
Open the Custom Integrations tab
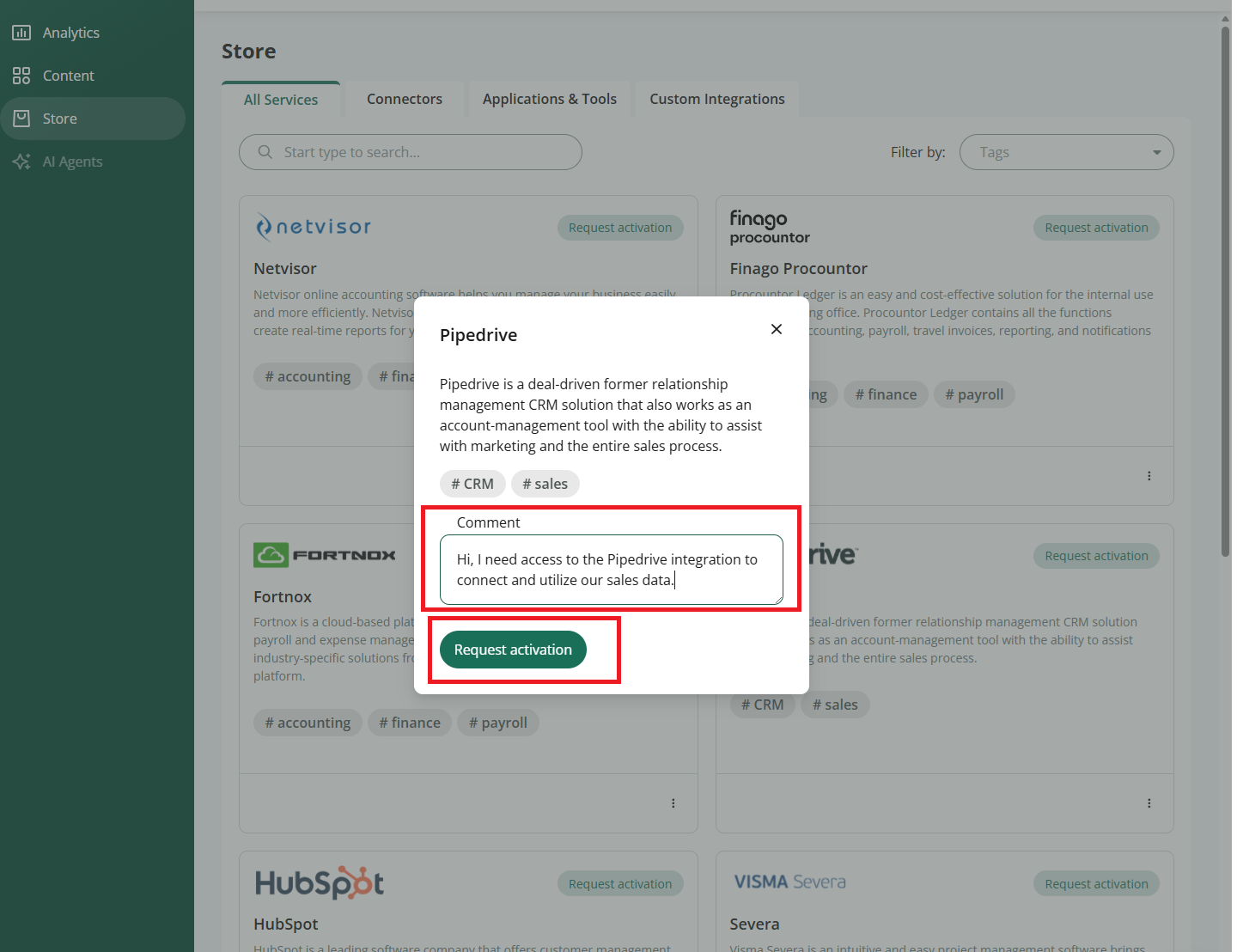(x=717, y=99)
